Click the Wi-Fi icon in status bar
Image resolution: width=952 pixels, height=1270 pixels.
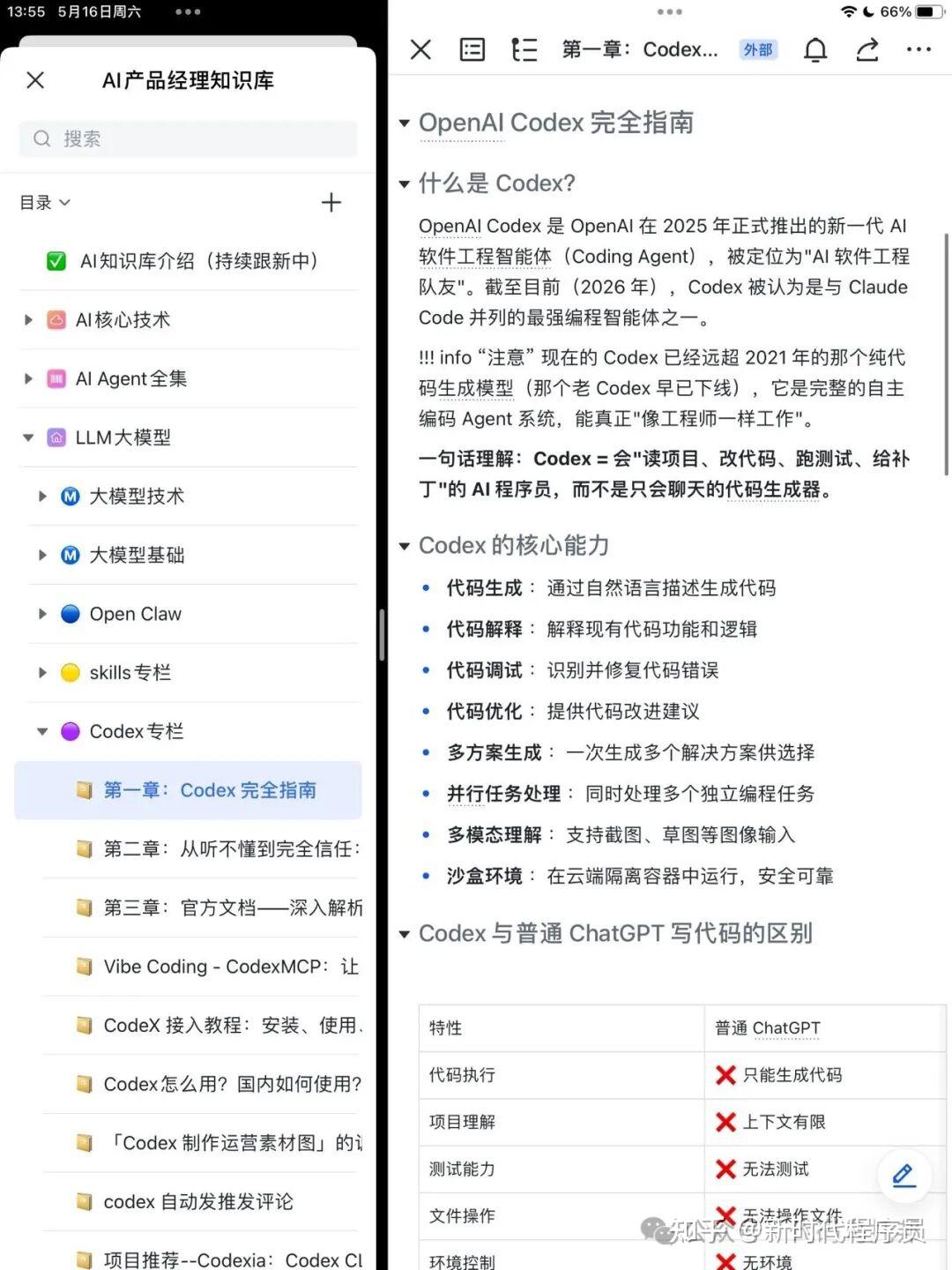click(849, 11)
